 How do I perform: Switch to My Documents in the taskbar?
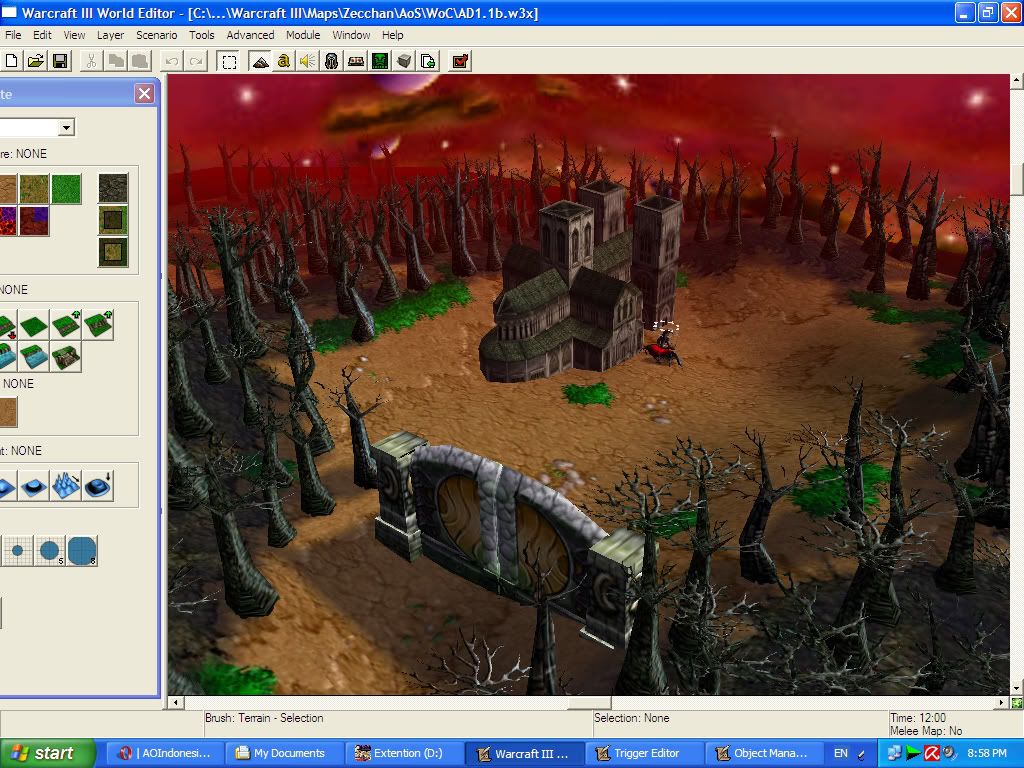tap(283, 753)
